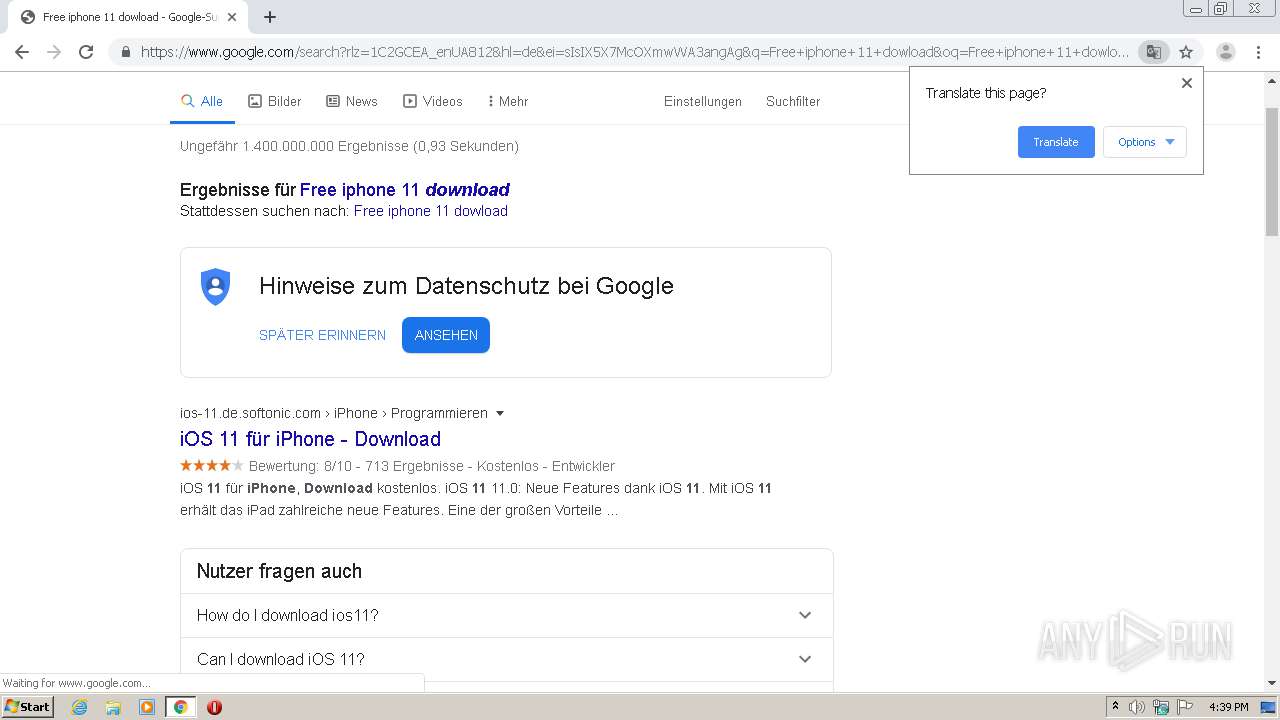The width and height of the screenshot is (1280, 720).
Task: Click the network tray icon
Action: tap(1161, 707)
